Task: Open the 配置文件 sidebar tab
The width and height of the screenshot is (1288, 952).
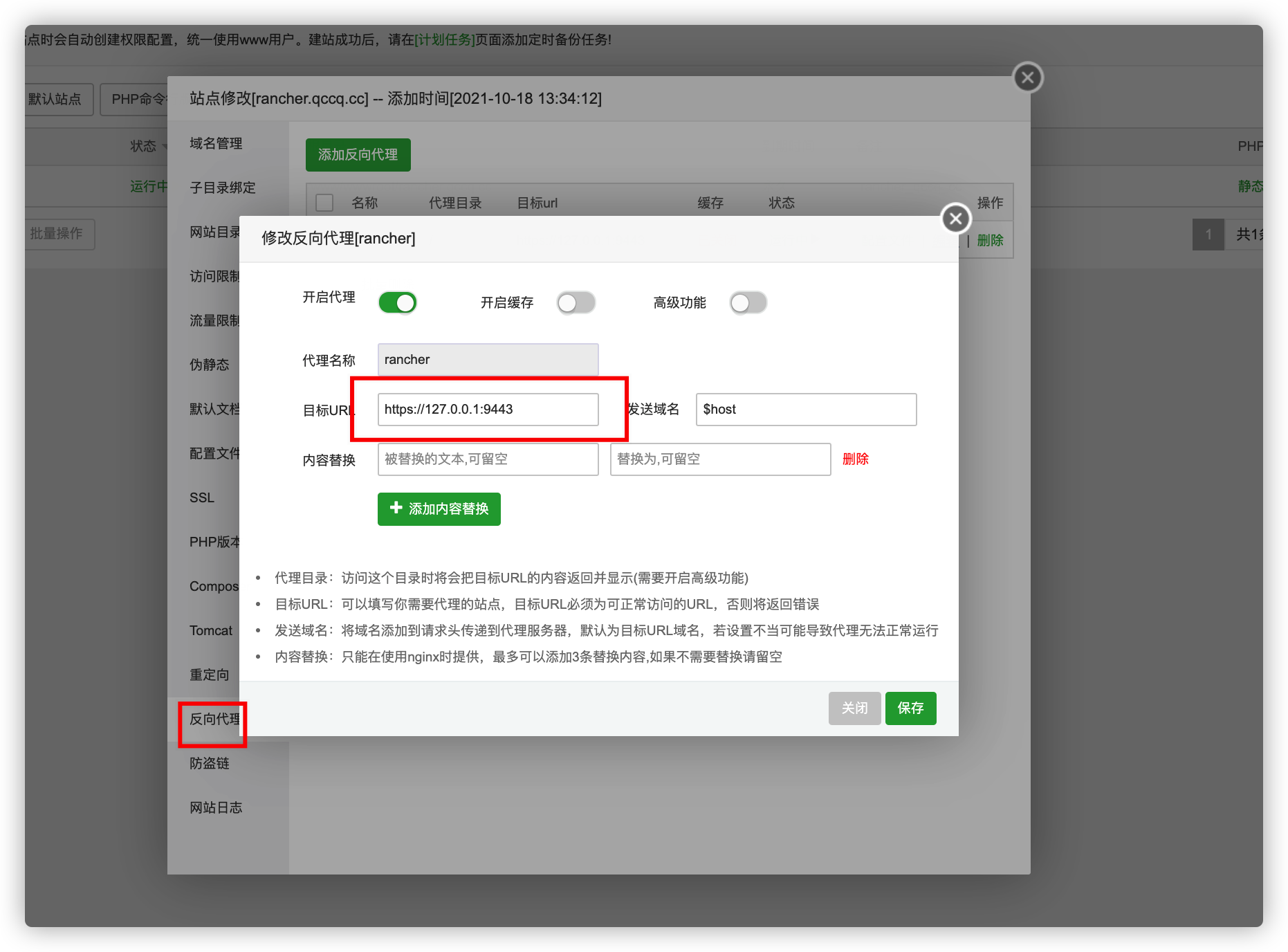Action: click(214, 454)
